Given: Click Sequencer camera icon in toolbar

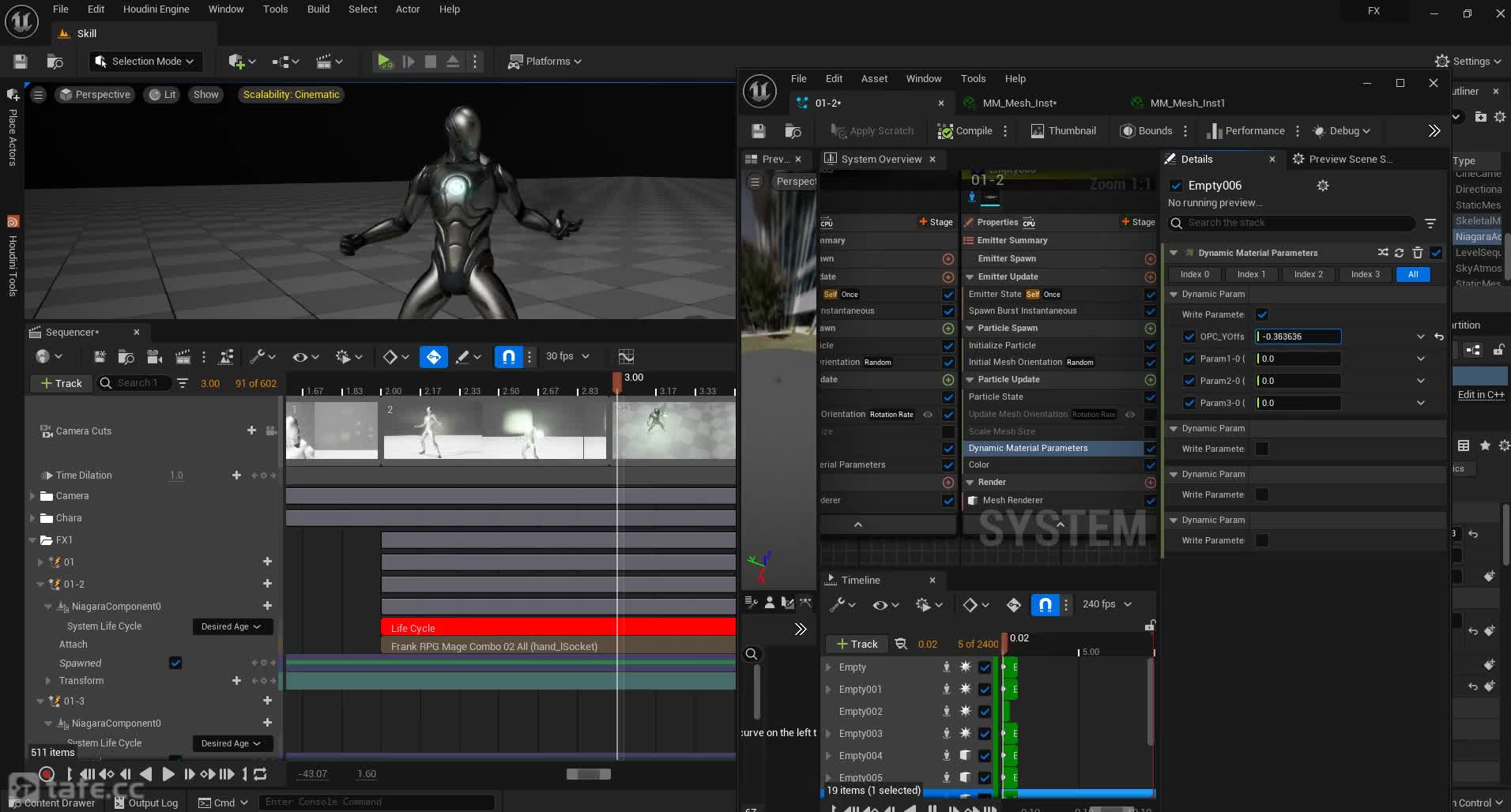Looking at the screenshot, I should (x=154, y=357).
